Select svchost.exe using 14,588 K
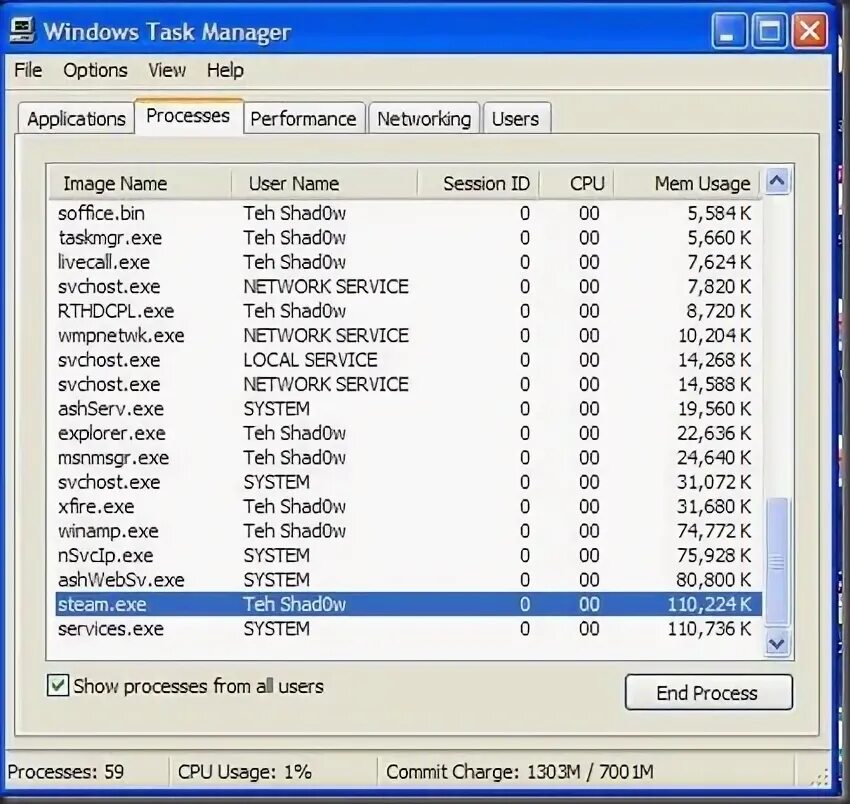The height and width of the screenshot is (804, 850). tap(409, 384)
